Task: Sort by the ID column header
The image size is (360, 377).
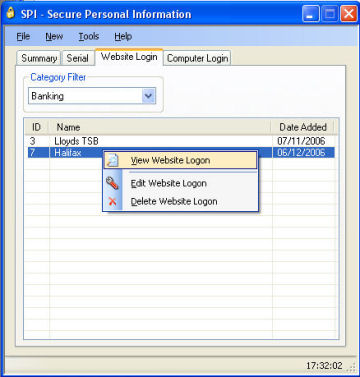Action: [37, 127]
